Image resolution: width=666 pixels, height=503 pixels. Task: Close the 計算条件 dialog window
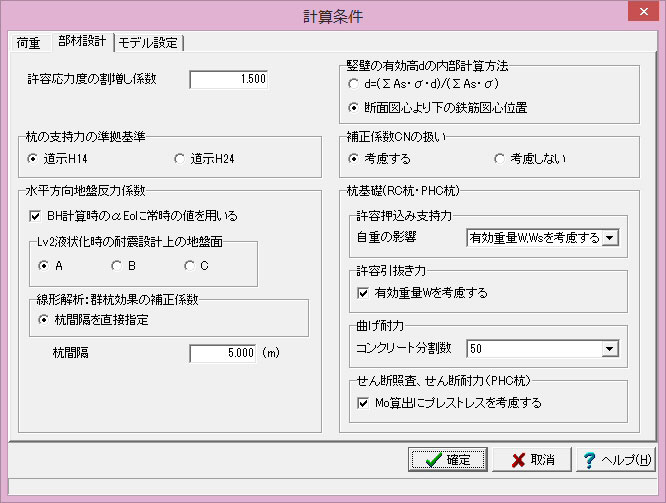tap(643, 11)
